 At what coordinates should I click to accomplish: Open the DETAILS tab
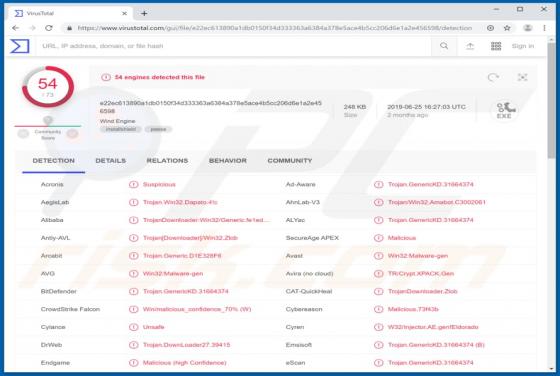111,161
